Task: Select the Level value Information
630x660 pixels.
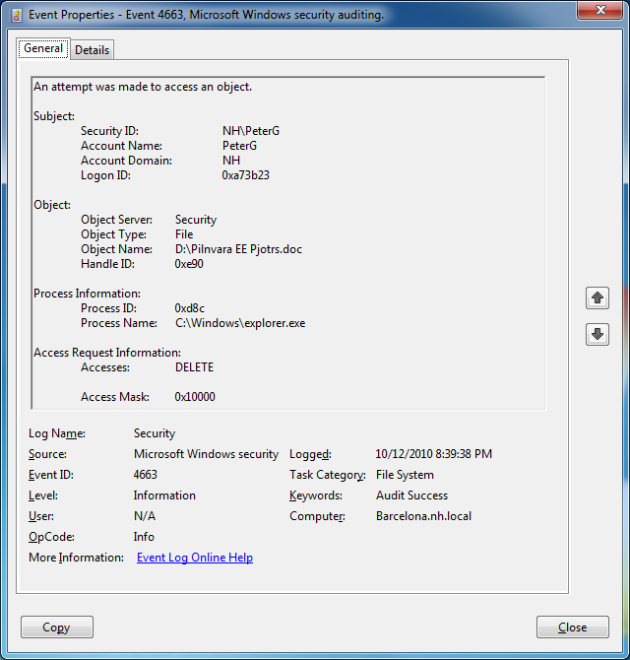Action: 165,495
